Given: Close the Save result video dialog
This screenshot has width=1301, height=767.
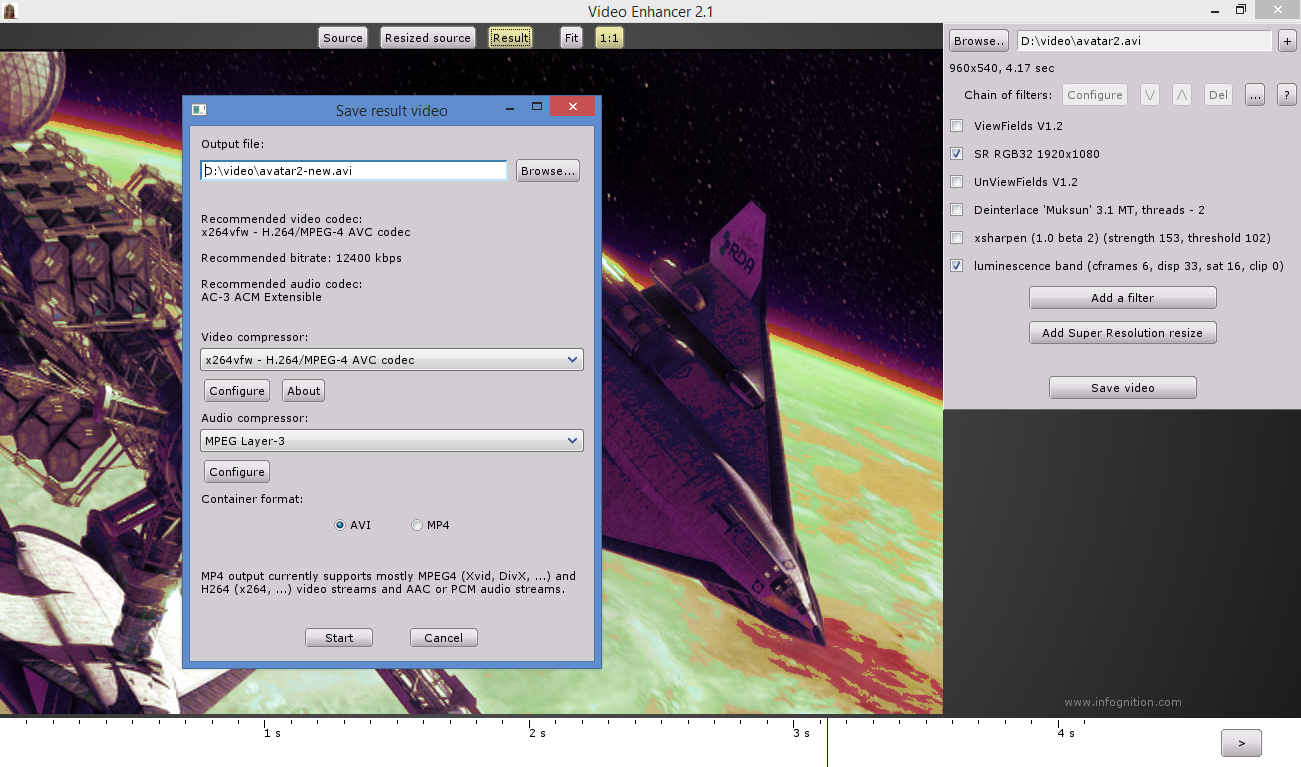Looking at the screenshot, I should [572, 106].
